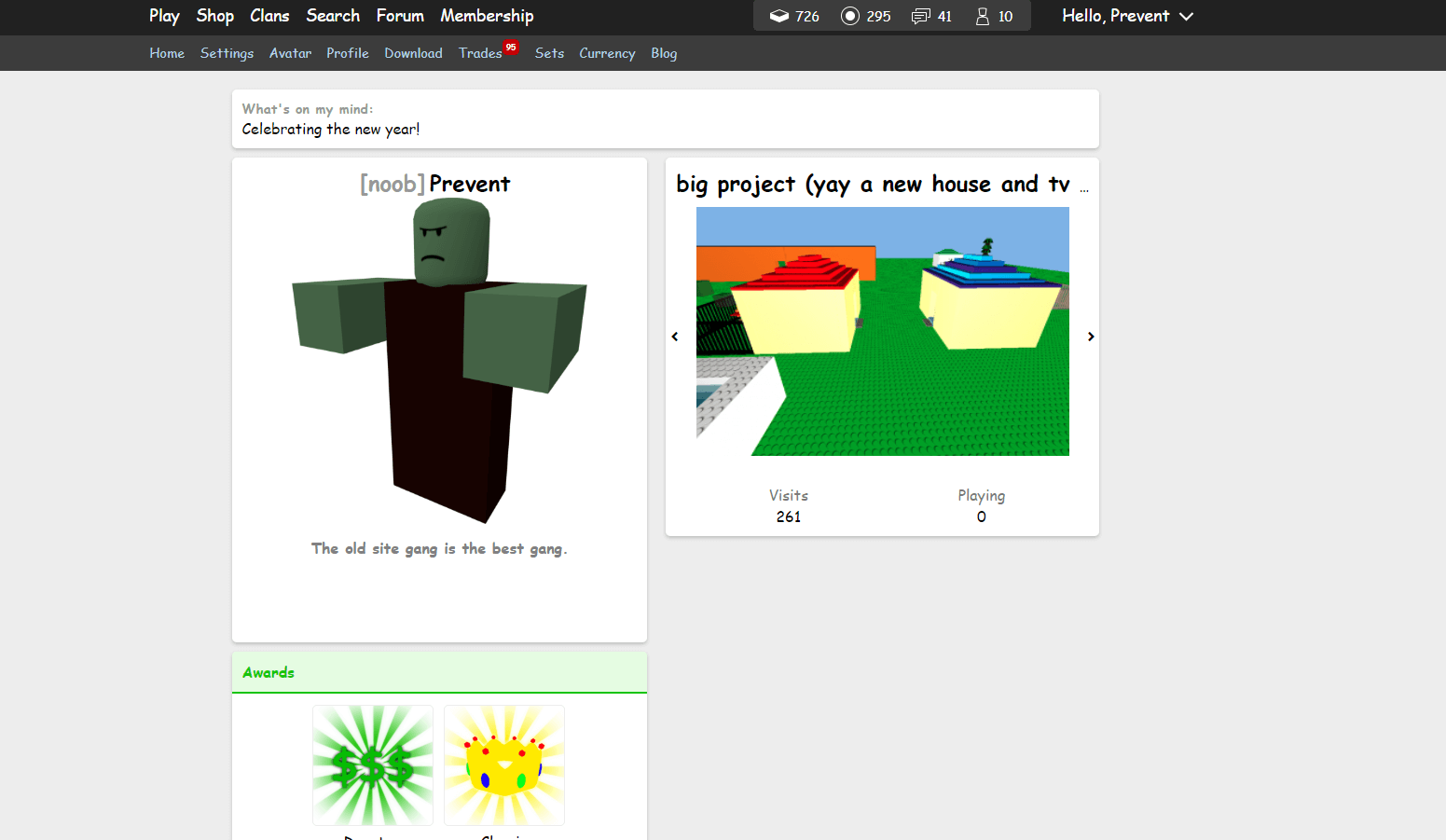Visit the Blog link

(x=664, y=53)
